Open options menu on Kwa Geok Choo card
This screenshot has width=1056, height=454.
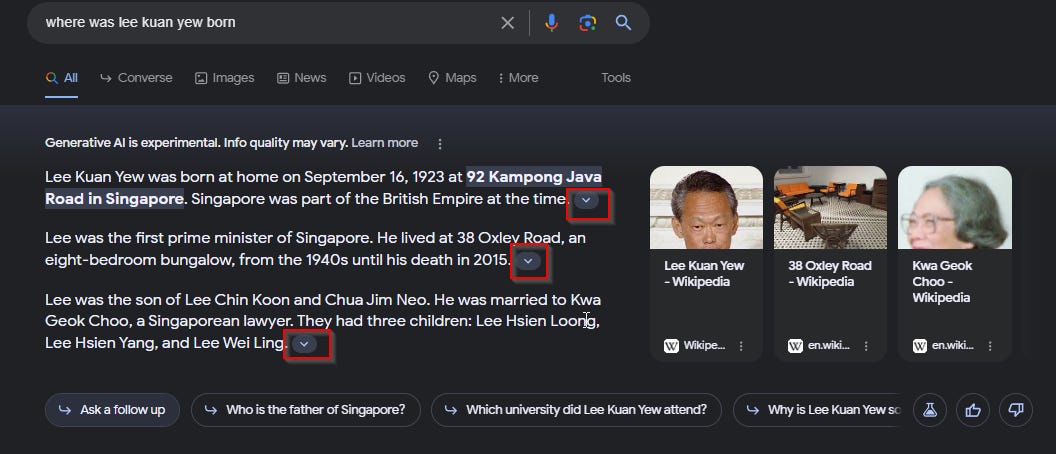click(990, 346)
